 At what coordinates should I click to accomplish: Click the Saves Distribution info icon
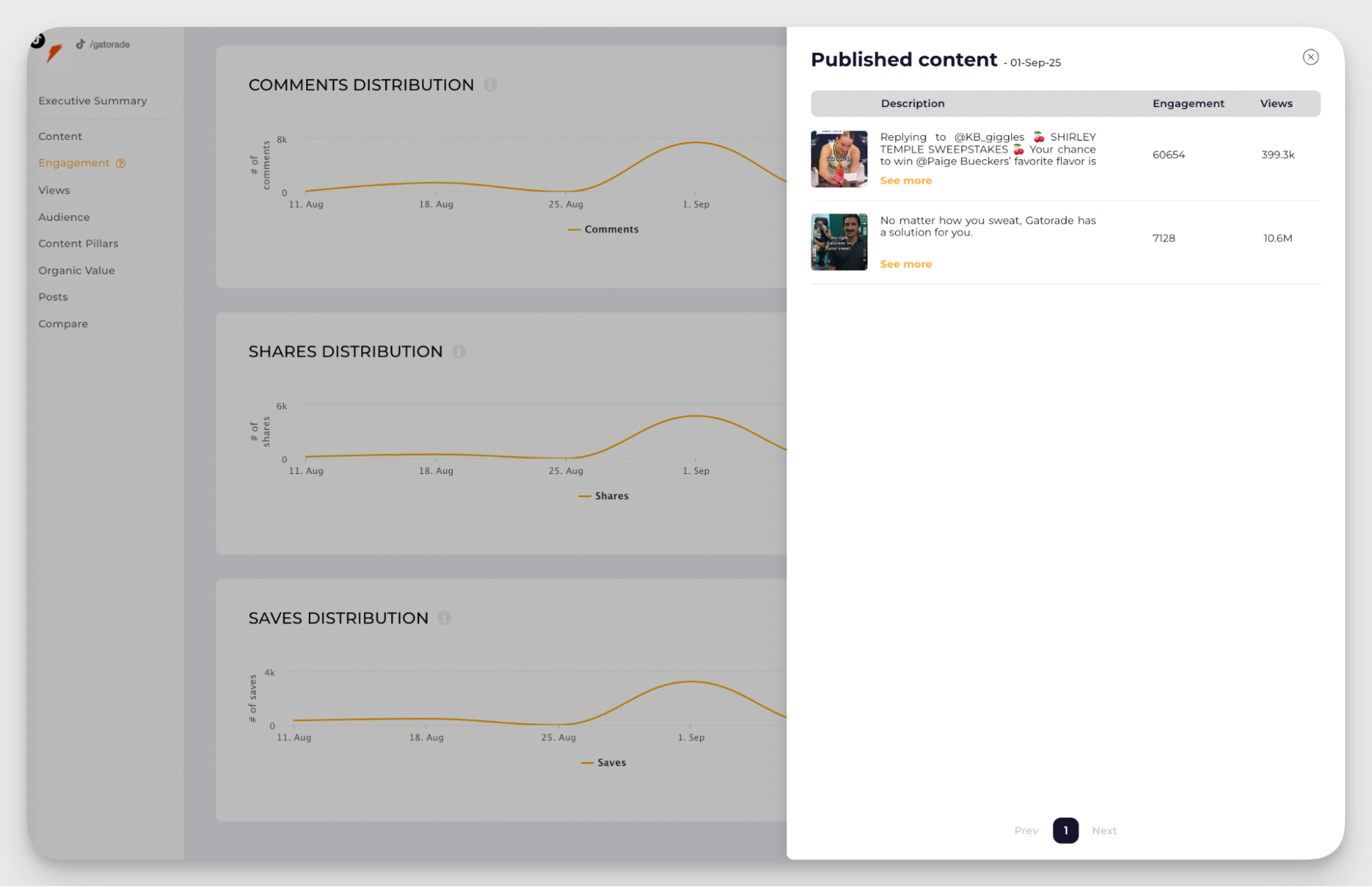pos(445,618)
